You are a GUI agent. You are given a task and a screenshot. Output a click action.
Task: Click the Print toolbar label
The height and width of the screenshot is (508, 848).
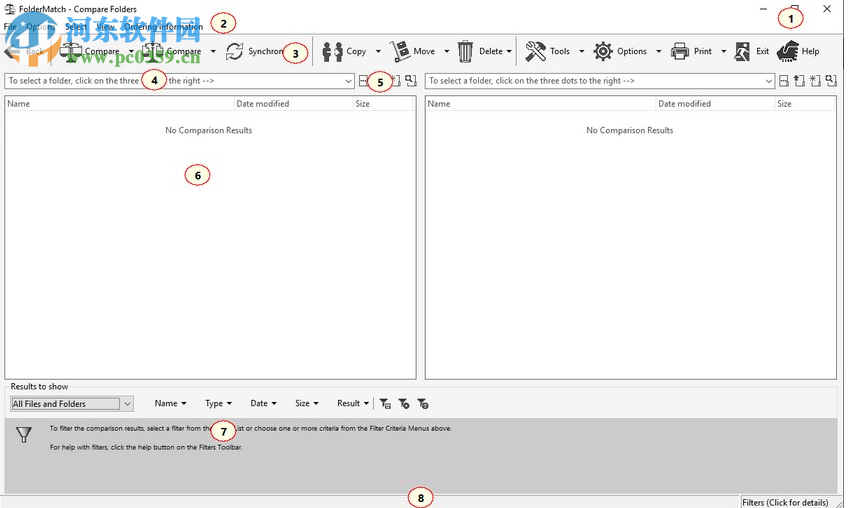pos(703,51)
